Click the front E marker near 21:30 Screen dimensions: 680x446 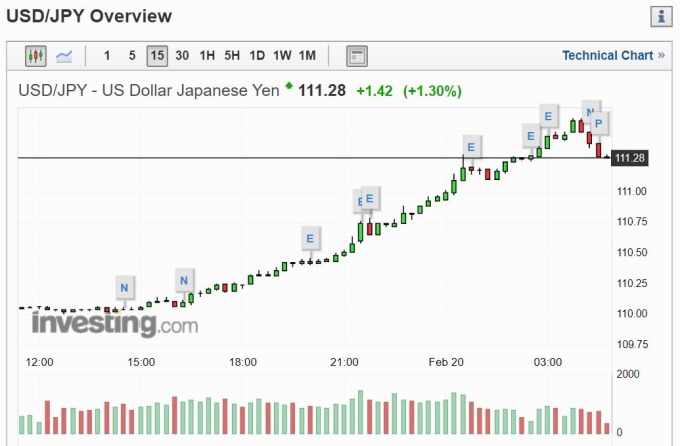coord(370,199)
